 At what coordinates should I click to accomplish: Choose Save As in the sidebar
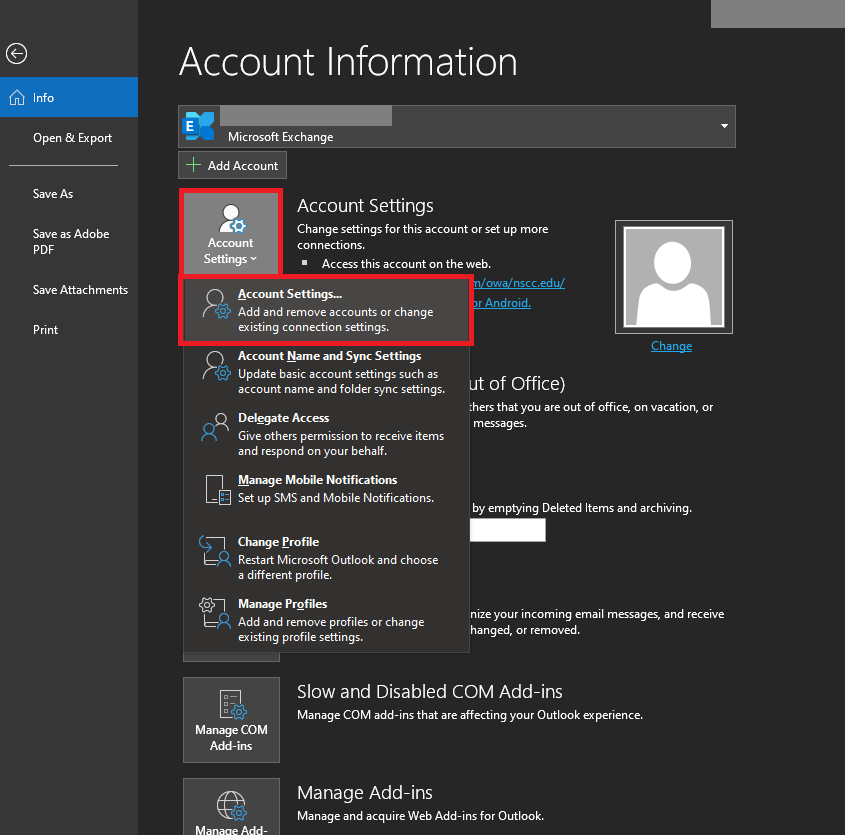click(53, 194)
